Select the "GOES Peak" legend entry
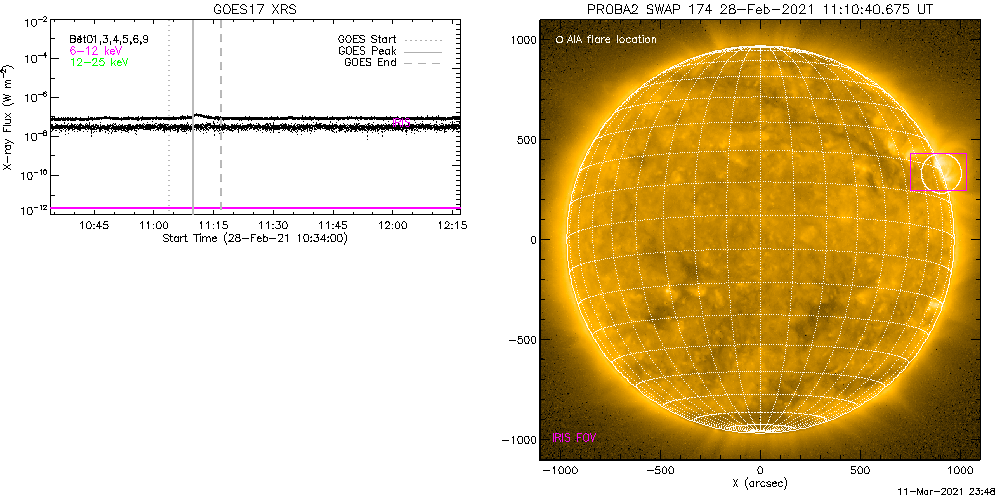The width and height of the screenshot is (1000, 500). (367, 50)
